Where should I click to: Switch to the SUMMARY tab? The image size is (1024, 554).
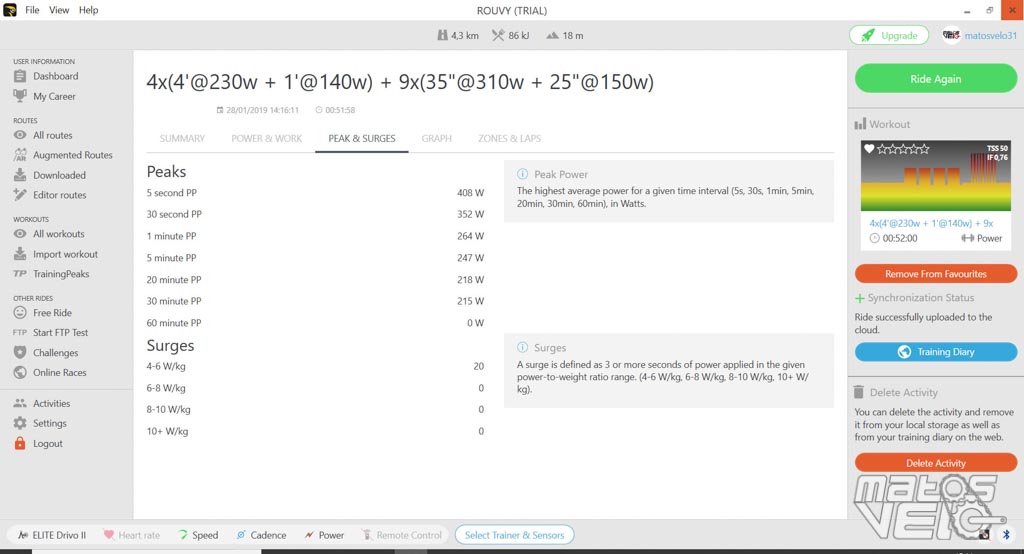[x=182, y=138]
